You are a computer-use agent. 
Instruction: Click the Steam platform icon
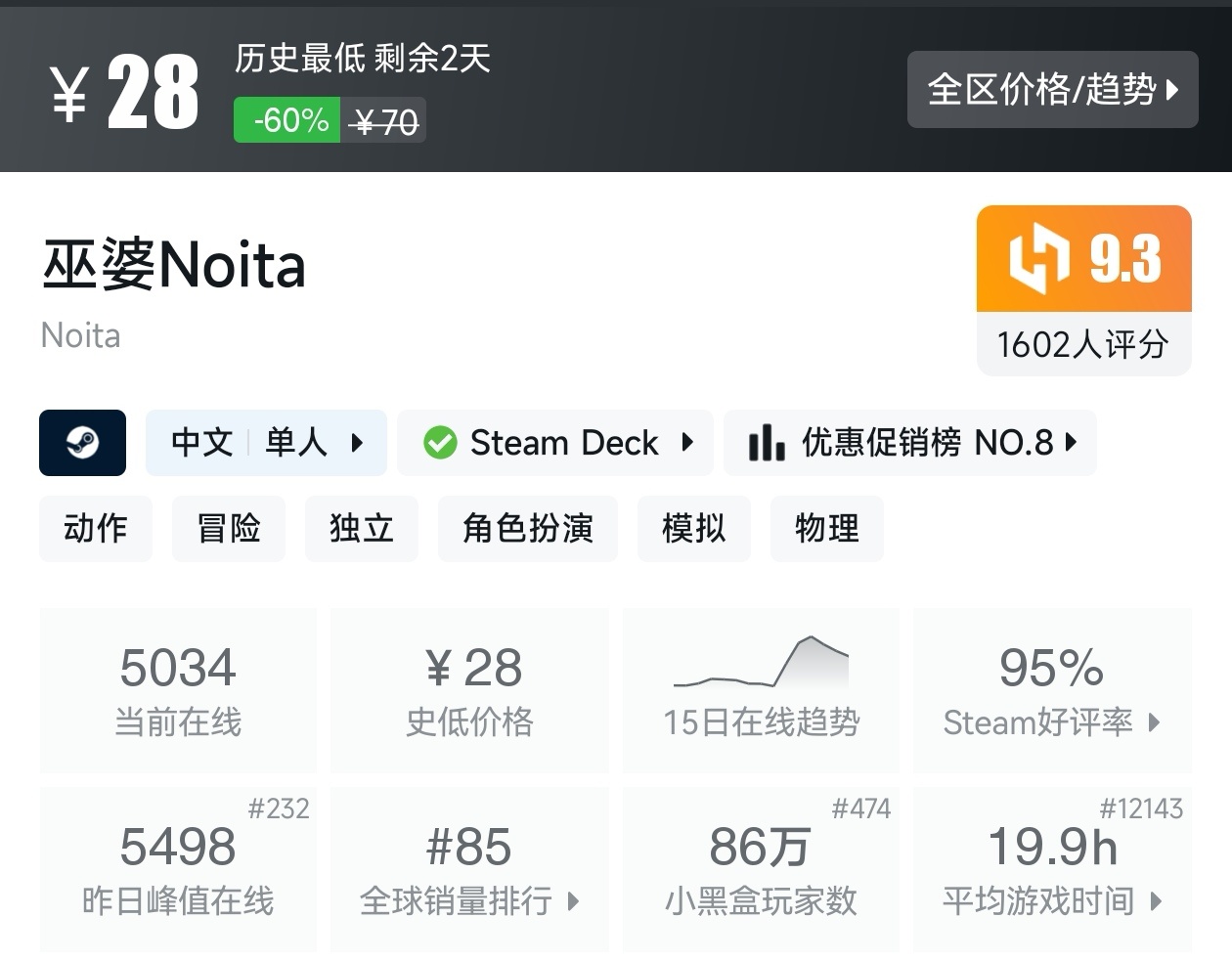coord(82,443)
